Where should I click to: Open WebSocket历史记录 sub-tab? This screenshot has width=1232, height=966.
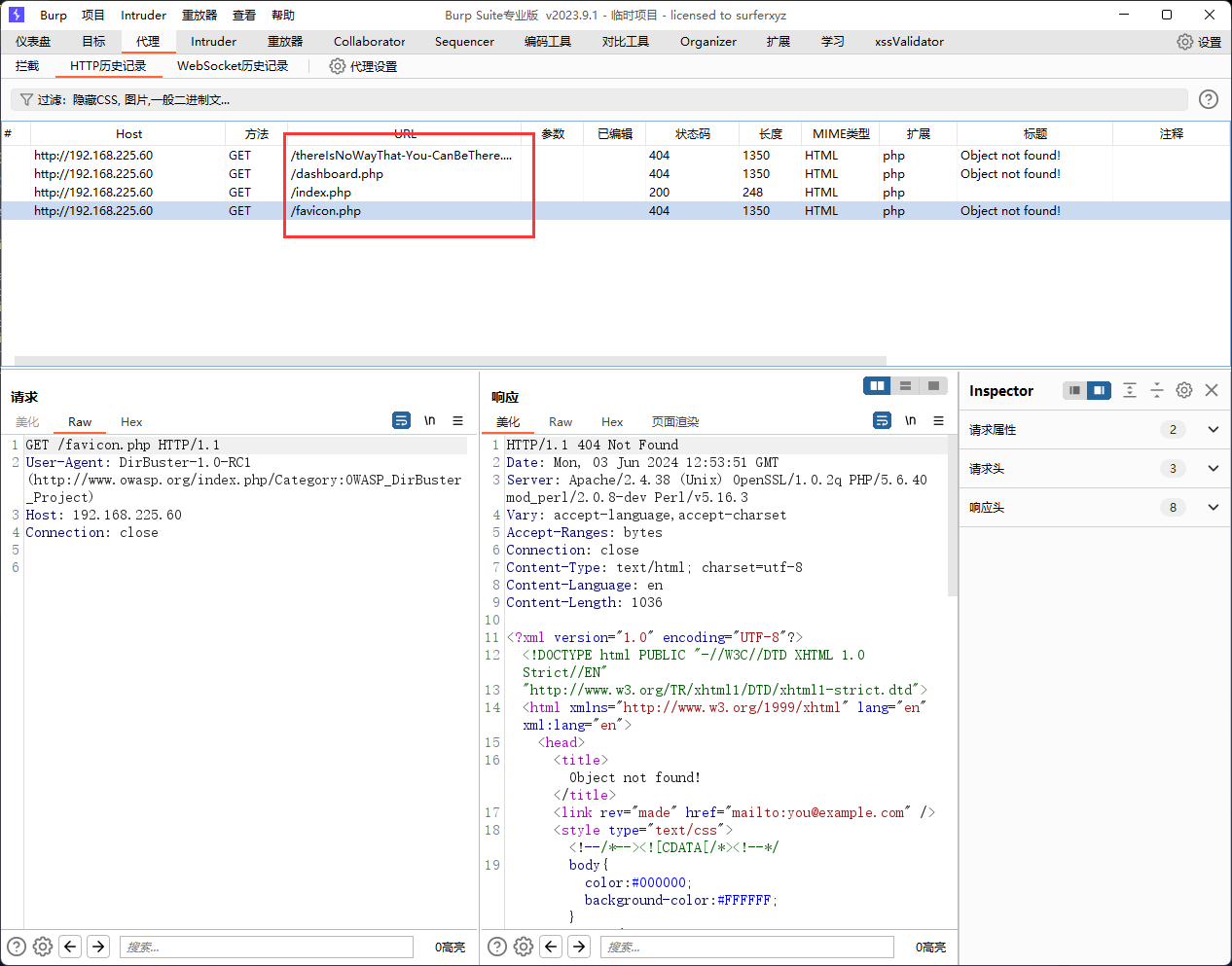[233, 66]
